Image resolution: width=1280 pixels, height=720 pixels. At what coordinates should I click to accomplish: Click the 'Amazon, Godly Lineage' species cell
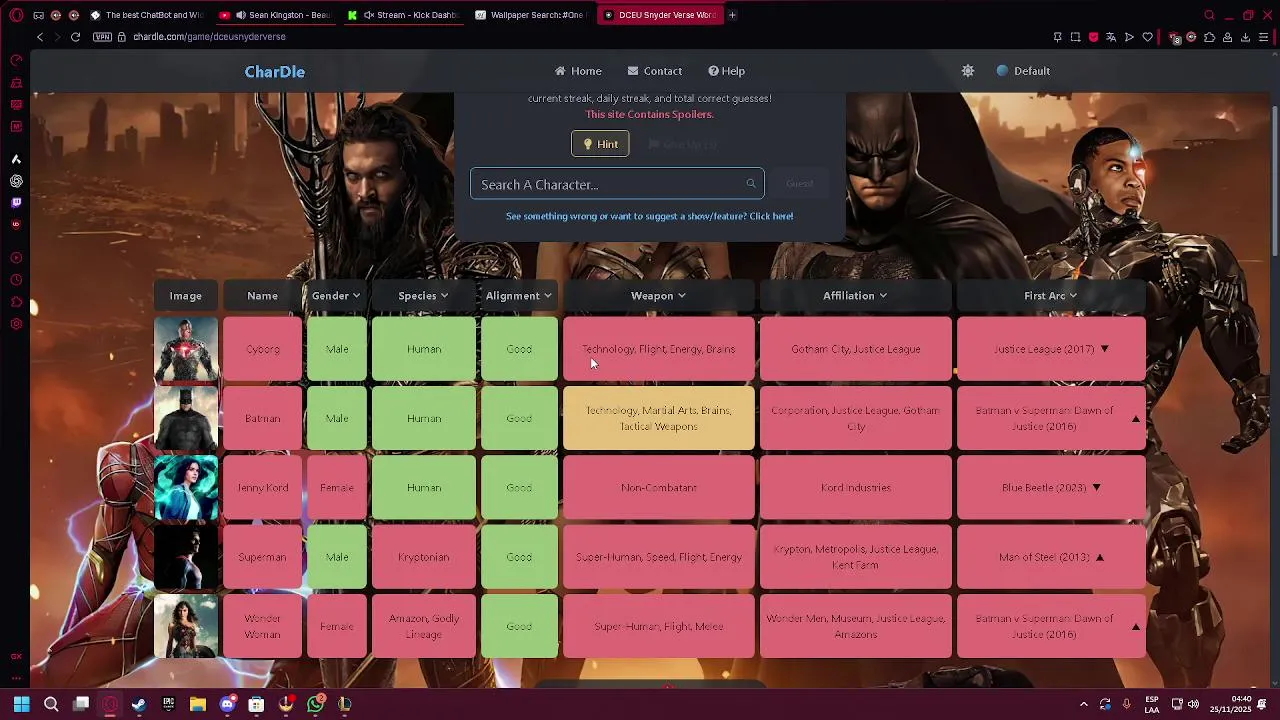[x=423, y=626]
